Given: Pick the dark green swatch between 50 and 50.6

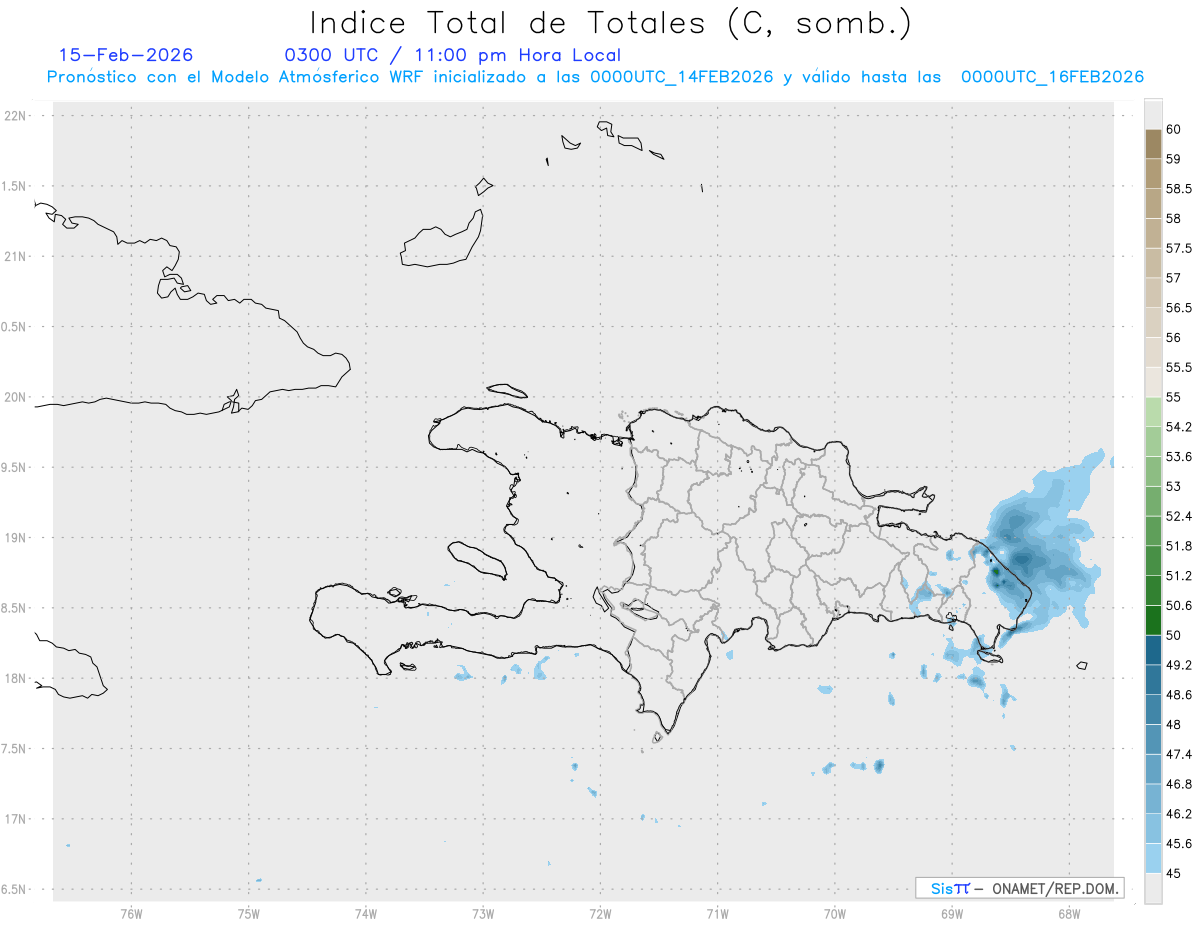Looking at the screenshot, I should coord(1153,620).
